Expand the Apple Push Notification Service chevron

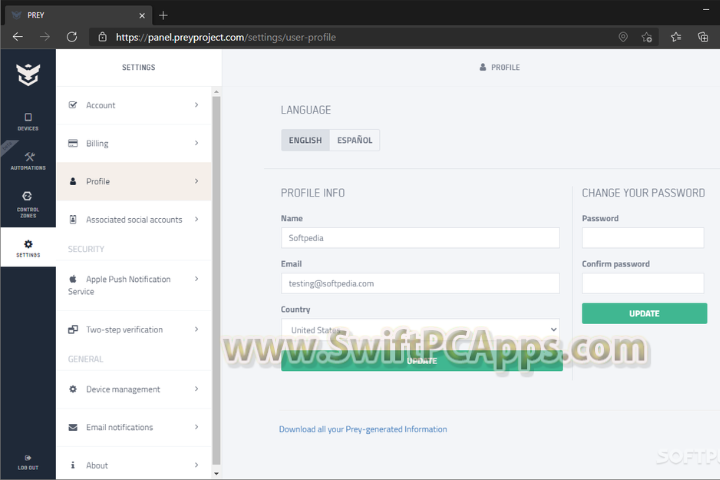click(x=197, y=279)
